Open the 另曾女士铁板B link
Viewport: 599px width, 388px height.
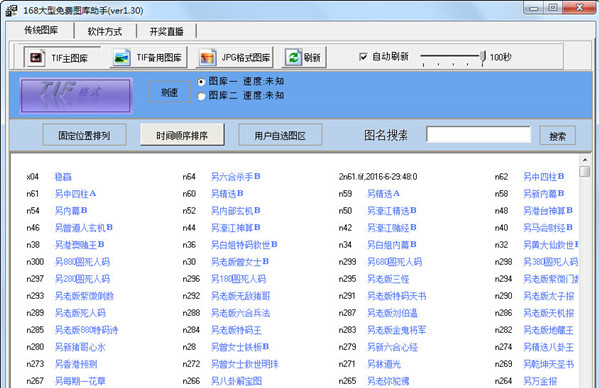[240, 347]
